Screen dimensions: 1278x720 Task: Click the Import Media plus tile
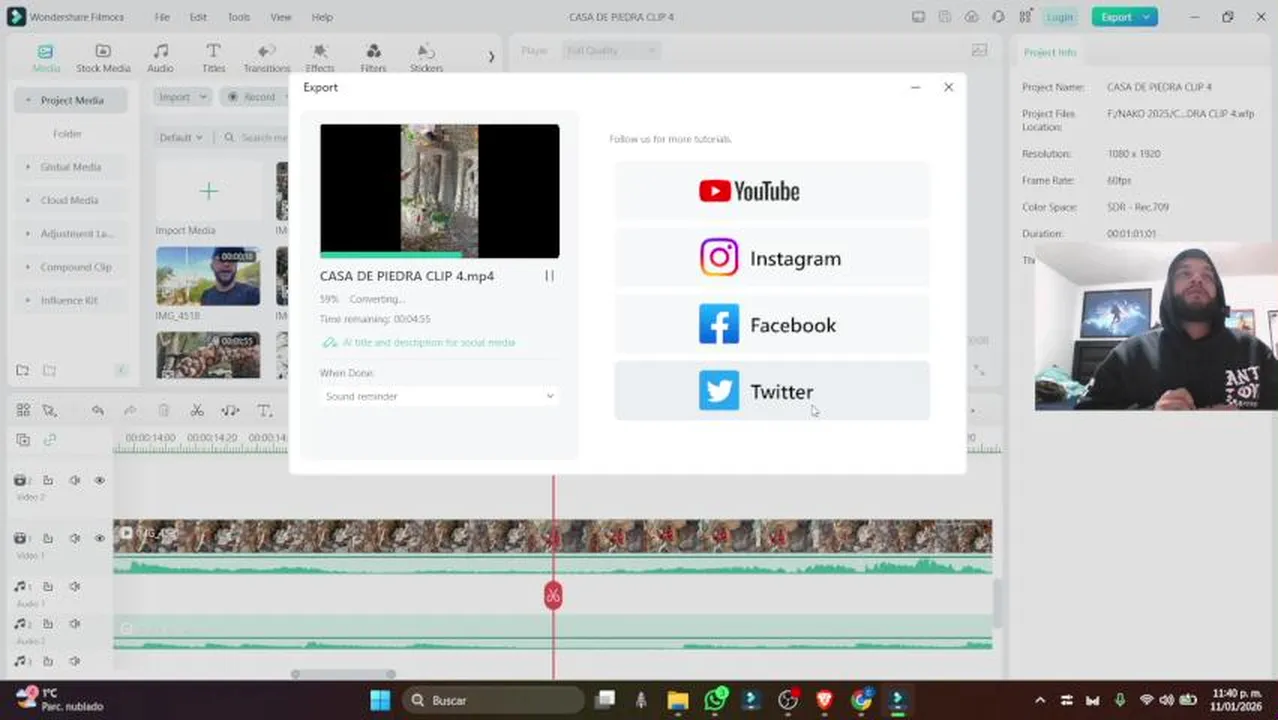pos(208,191)
